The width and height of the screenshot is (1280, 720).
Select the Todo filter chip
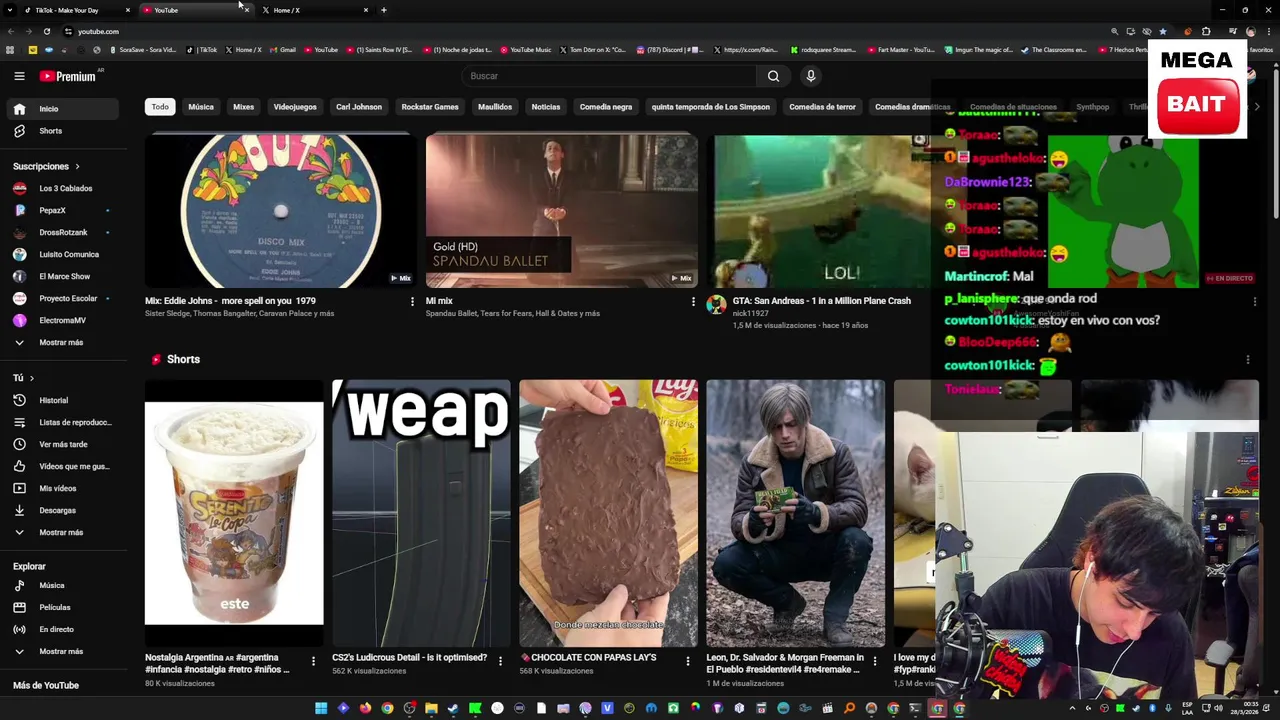click(x=160, y=107)
